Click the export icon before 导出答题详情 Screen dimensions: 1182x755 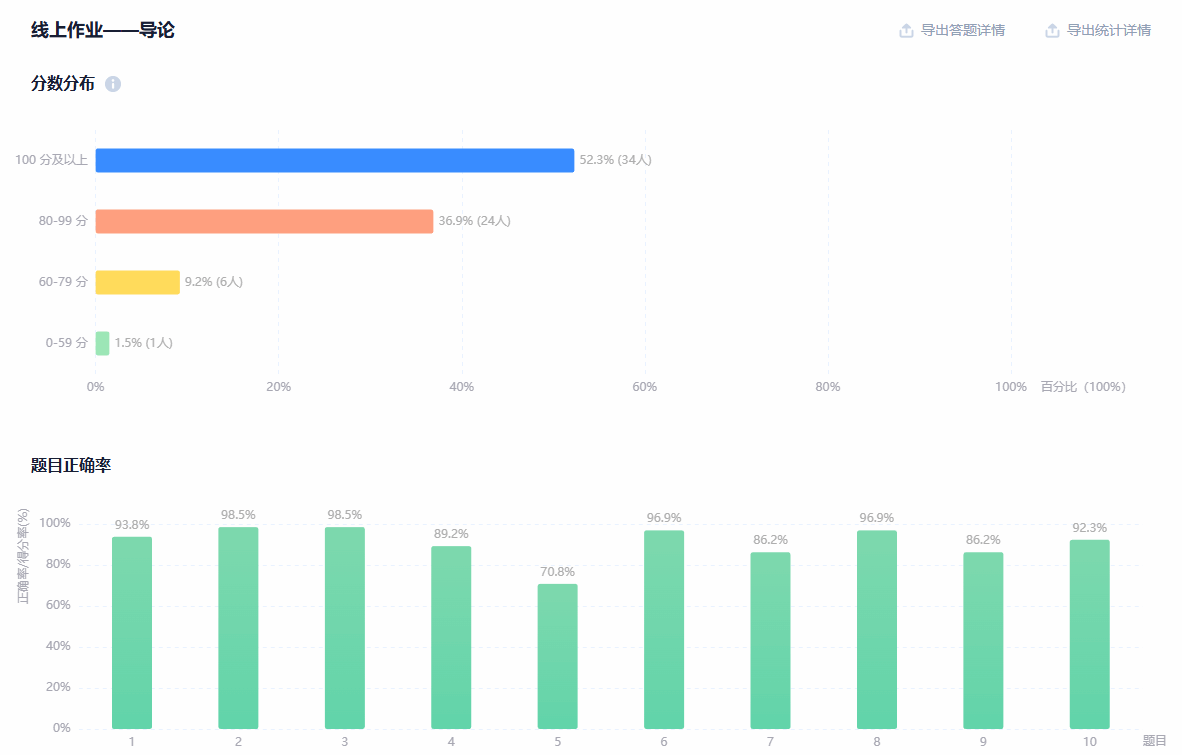coord(906,31)
